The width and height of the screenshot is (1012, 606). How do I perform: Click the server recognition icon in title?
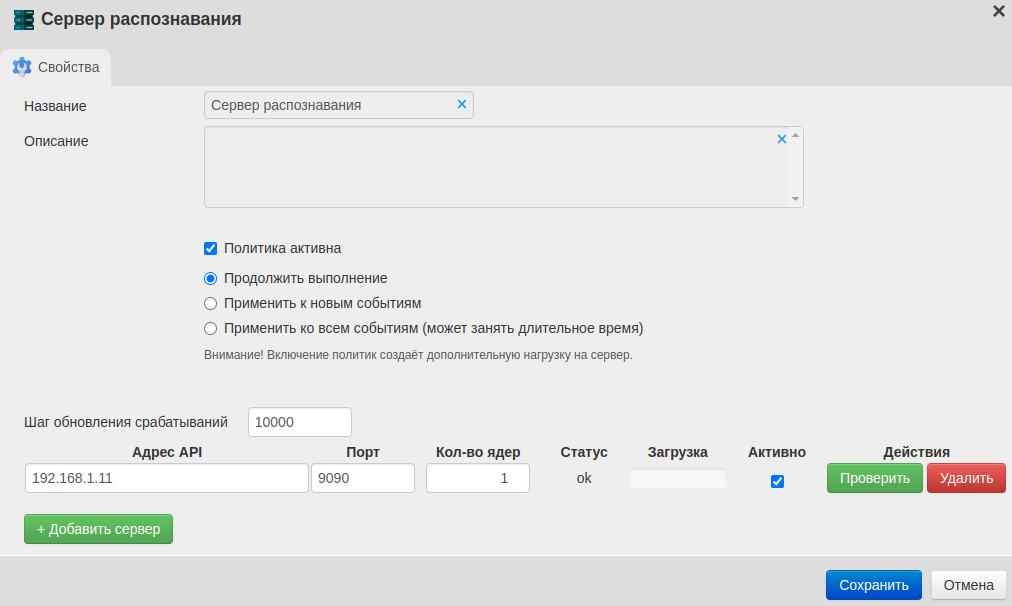tap(23, 19)
